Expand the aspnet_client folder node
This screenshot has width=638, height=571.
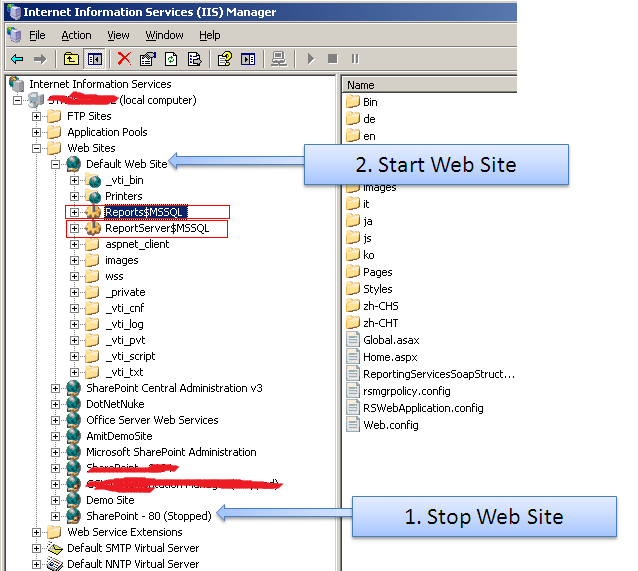[x=74, y=244]
